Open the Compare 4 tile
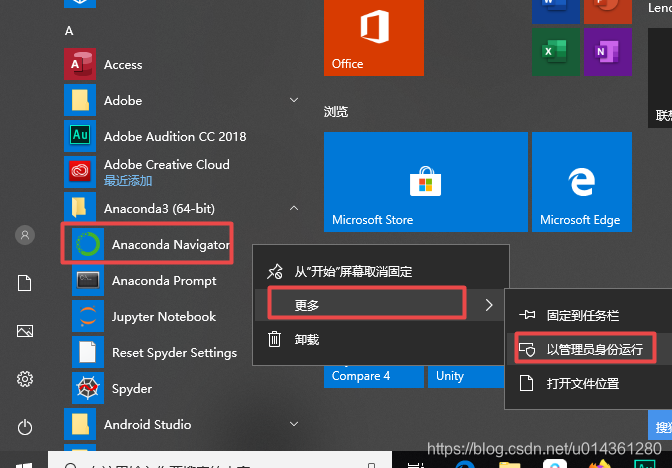The width and height of the screenshot is (672, 468). pyautogui.click(x=374, y=376)
